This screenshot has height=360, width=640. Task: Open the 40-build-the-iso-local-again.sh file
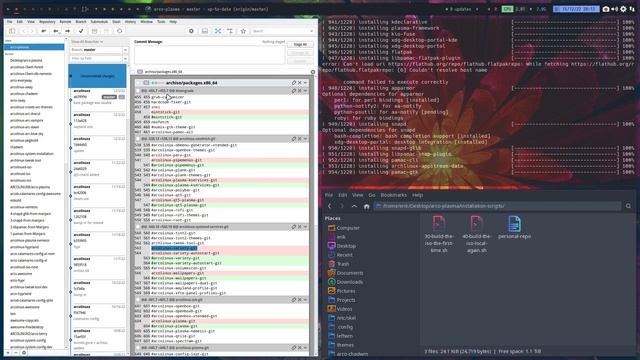[x=476, y=234]
